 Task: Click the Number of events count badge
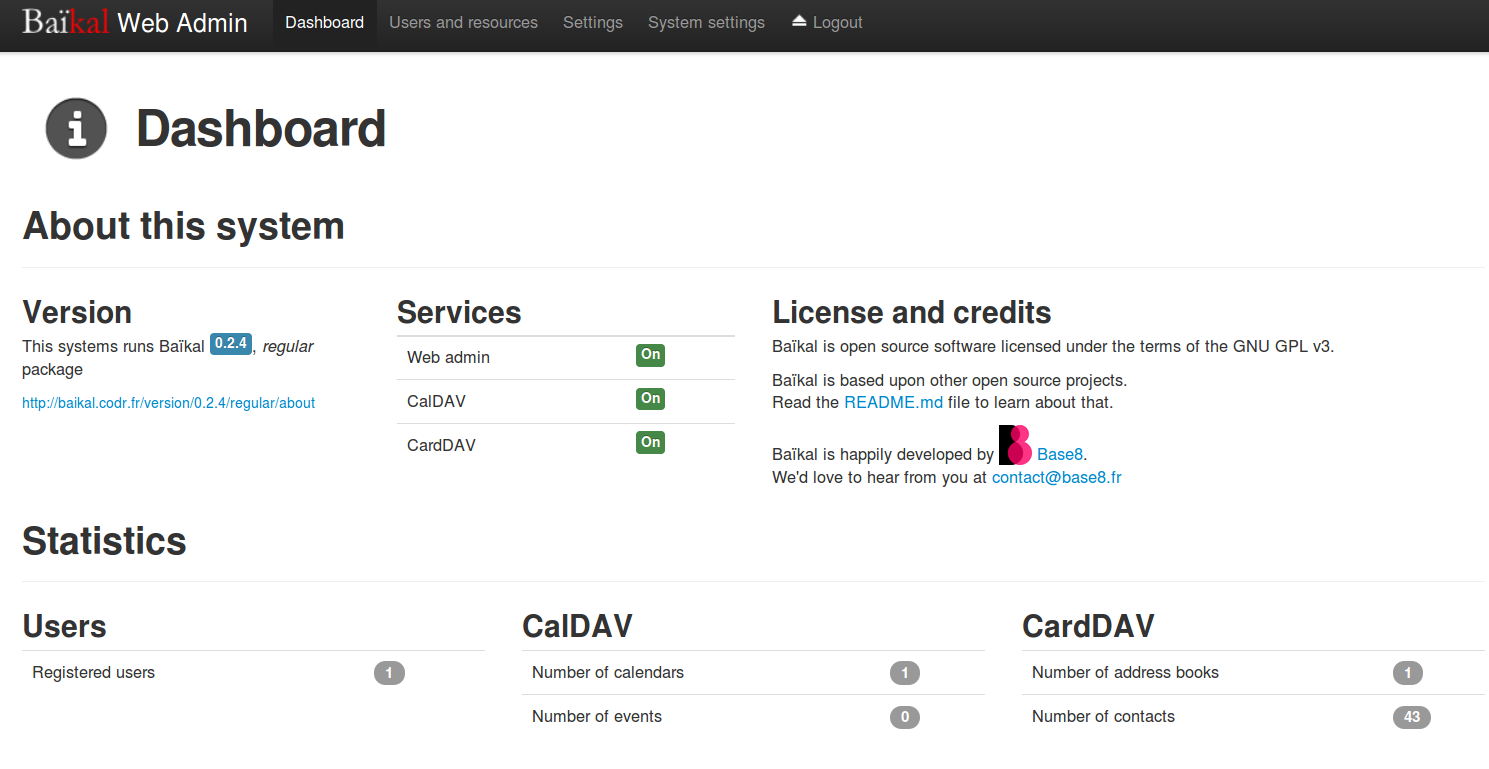[x=905, y=717]
